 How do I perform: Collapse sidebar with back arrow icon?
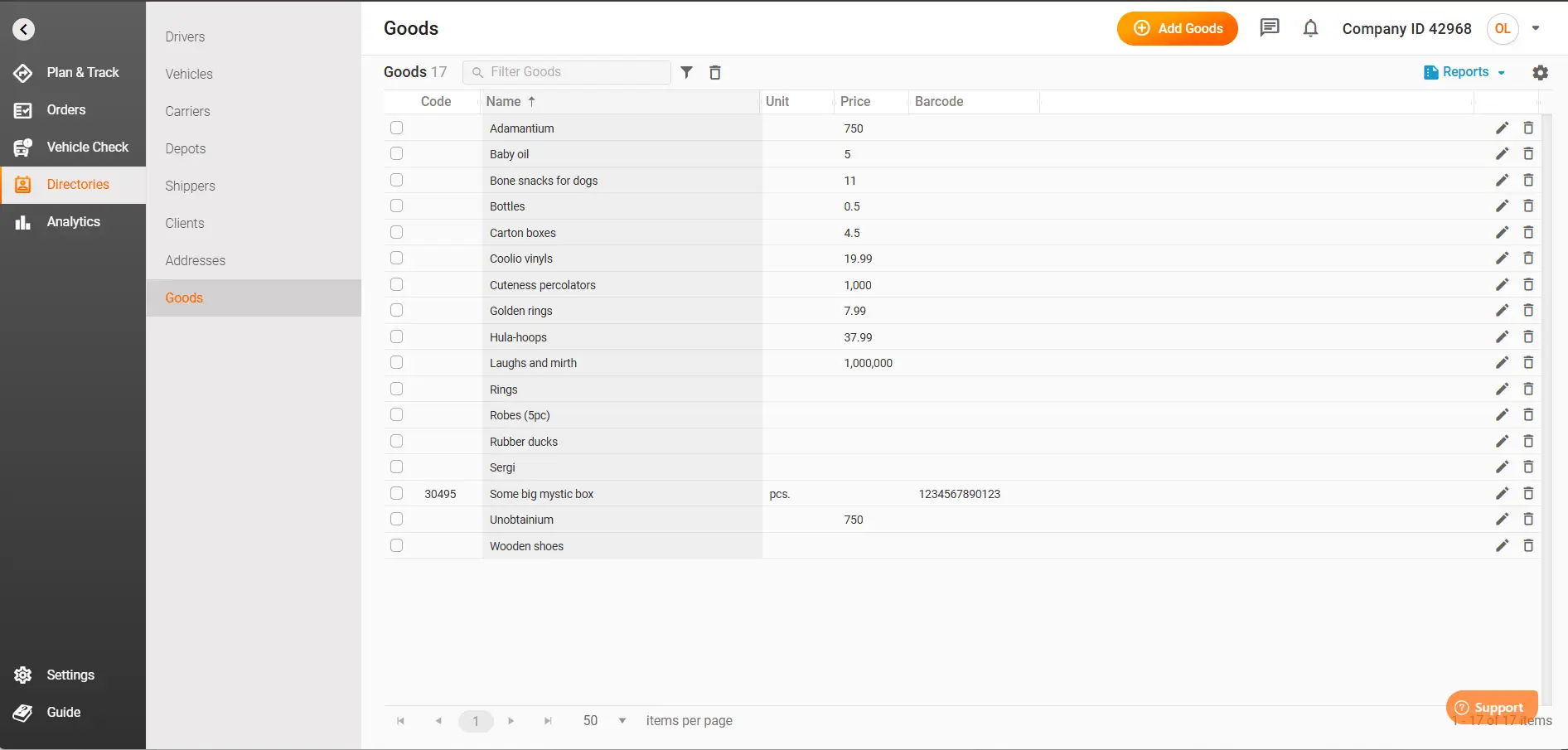[23, 30]
